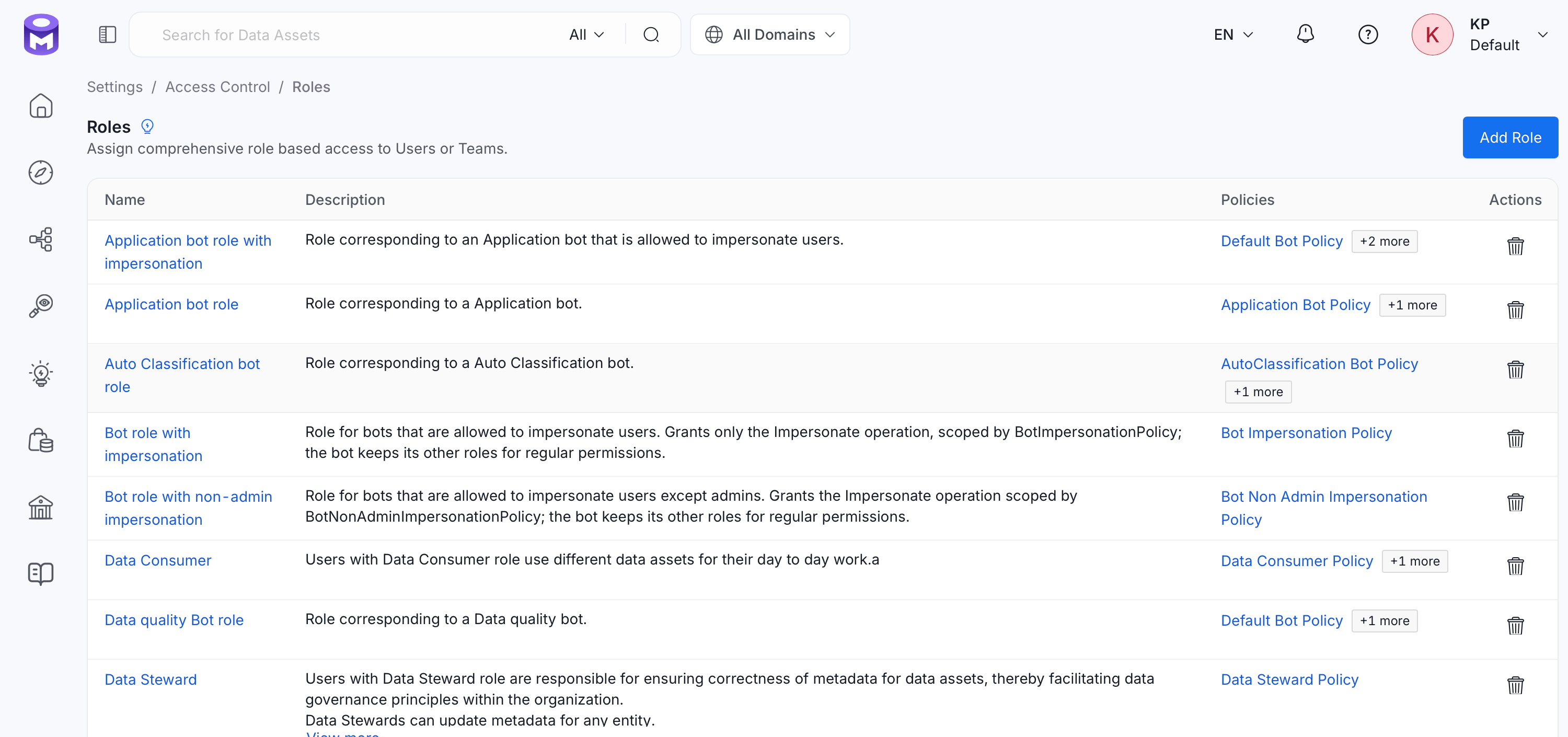
Task: Click the search magnifier icon
Action: pyautogui.click(x=651, y=34)
